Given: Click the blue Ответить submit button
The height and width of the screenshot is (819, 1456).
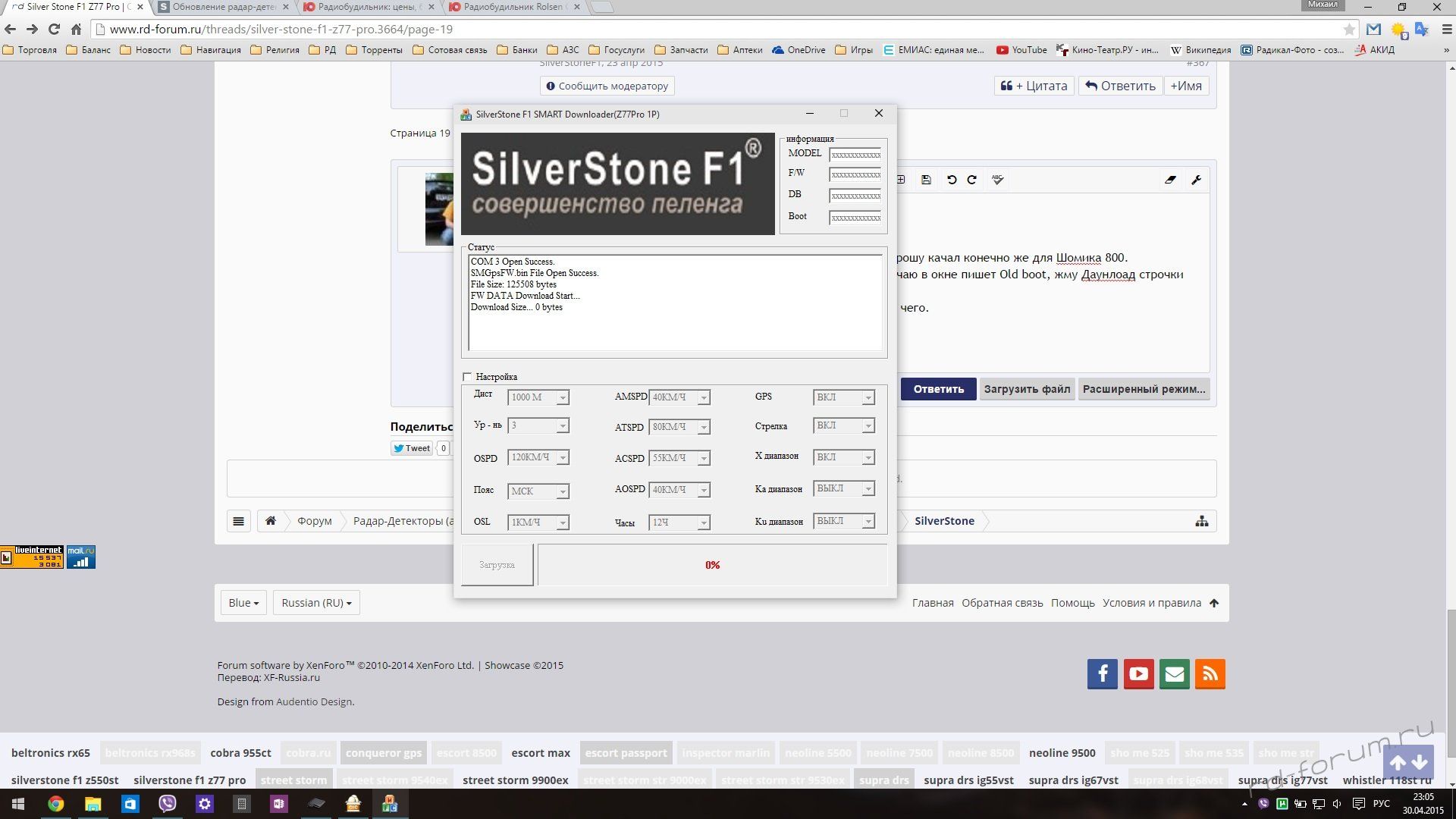Looking at the screenshot, I should [x=938, y=389].
